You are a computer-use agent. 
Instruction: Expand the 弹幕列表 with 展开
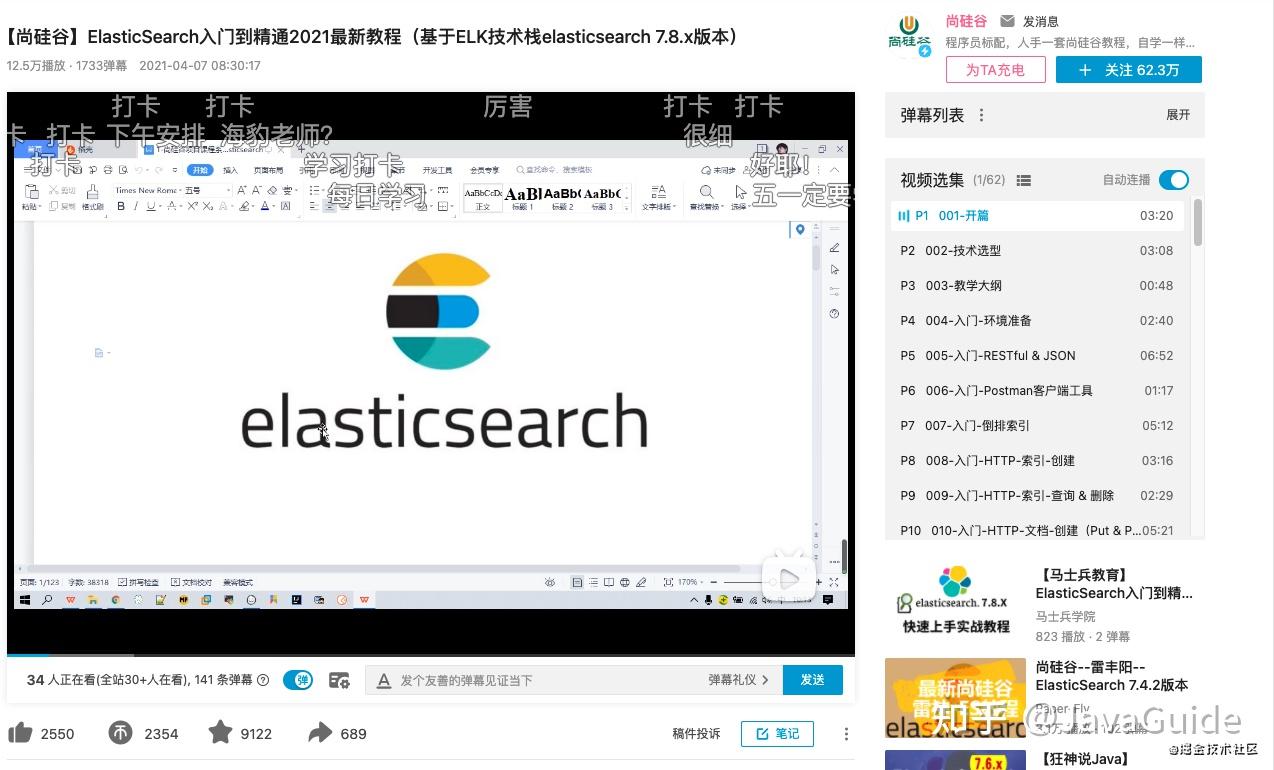pyautogui.click(x=1178, y=115)
